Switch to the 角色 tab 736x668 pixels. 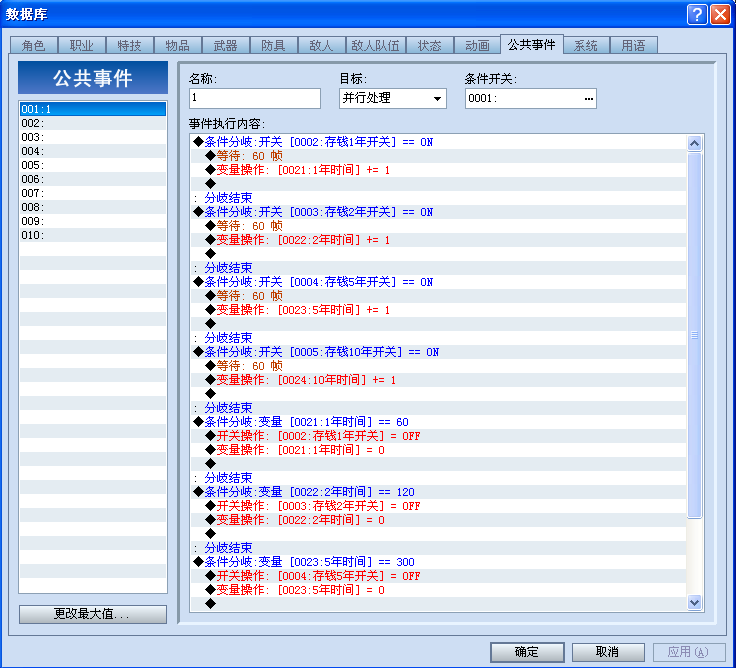pos(33,46)
